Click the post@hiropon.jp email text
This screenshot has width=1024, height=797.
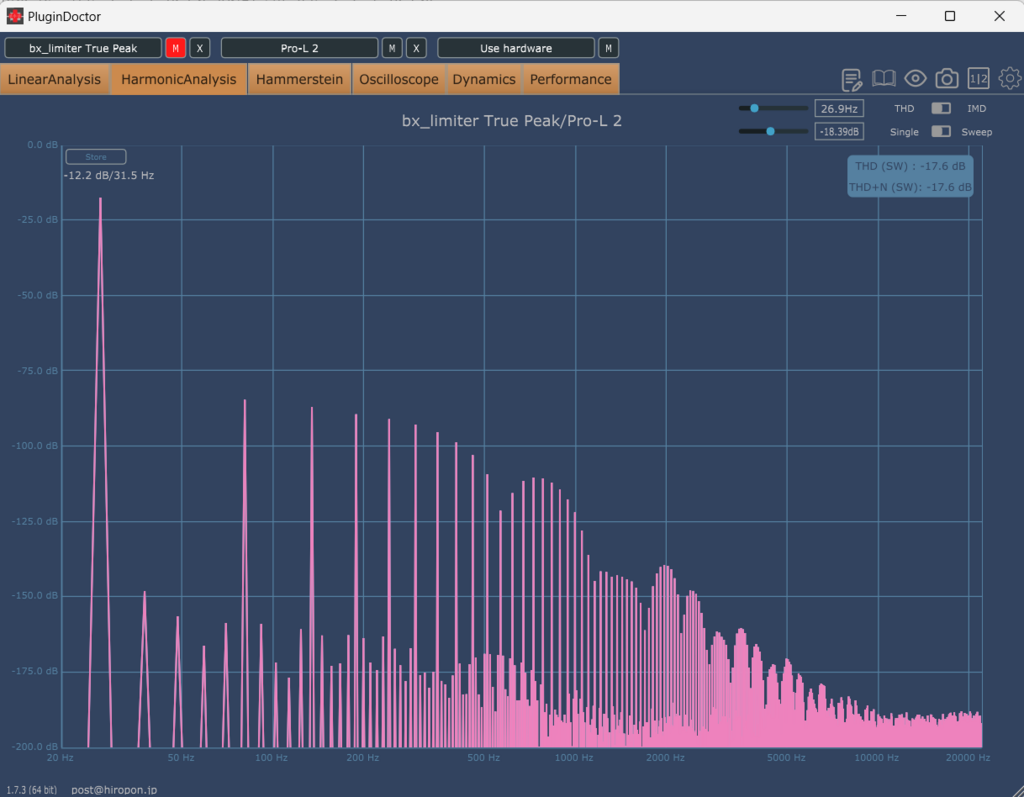(x=114, y=789)
